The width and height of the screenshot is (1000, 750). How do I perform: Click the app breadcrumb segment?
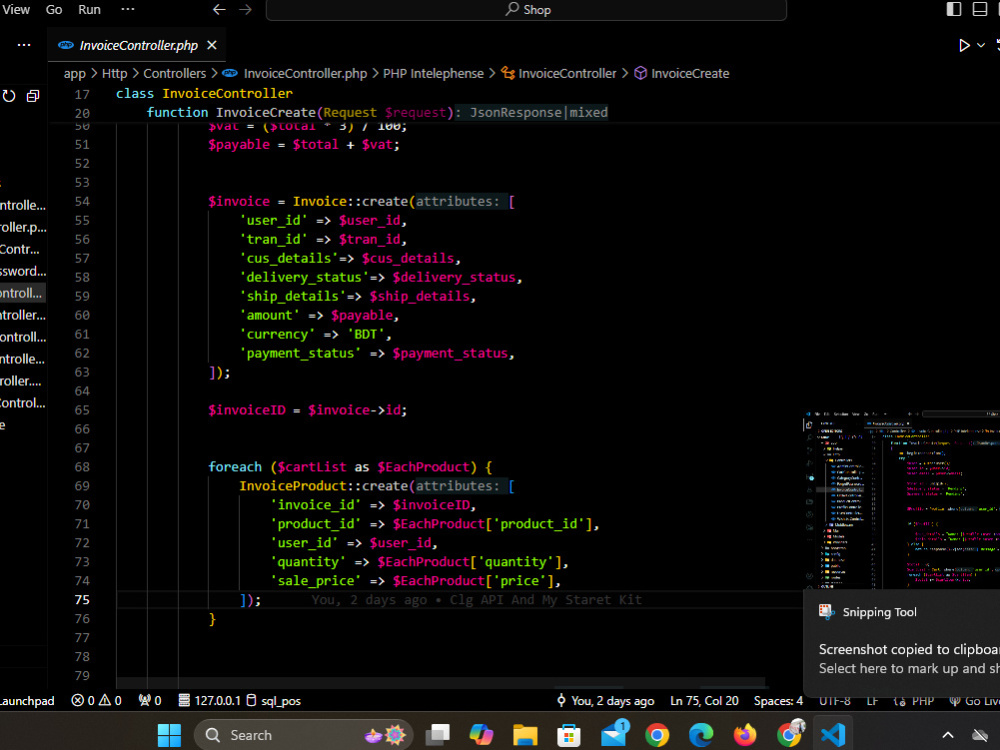tap(75, 73)
